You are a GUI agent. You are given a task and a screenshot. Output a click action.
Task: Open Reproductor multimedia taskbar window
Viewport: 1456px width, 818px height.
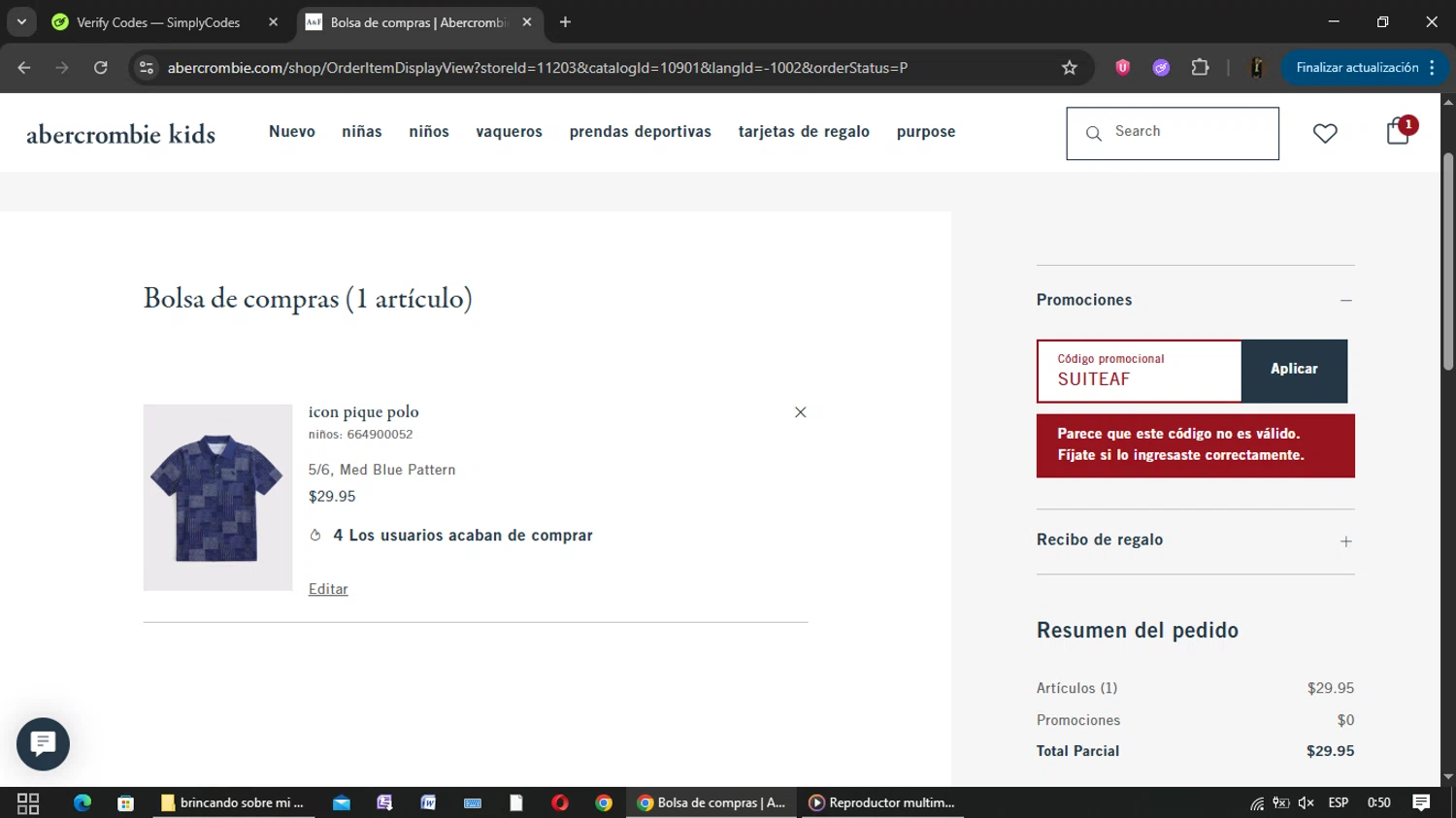point(882,802)
